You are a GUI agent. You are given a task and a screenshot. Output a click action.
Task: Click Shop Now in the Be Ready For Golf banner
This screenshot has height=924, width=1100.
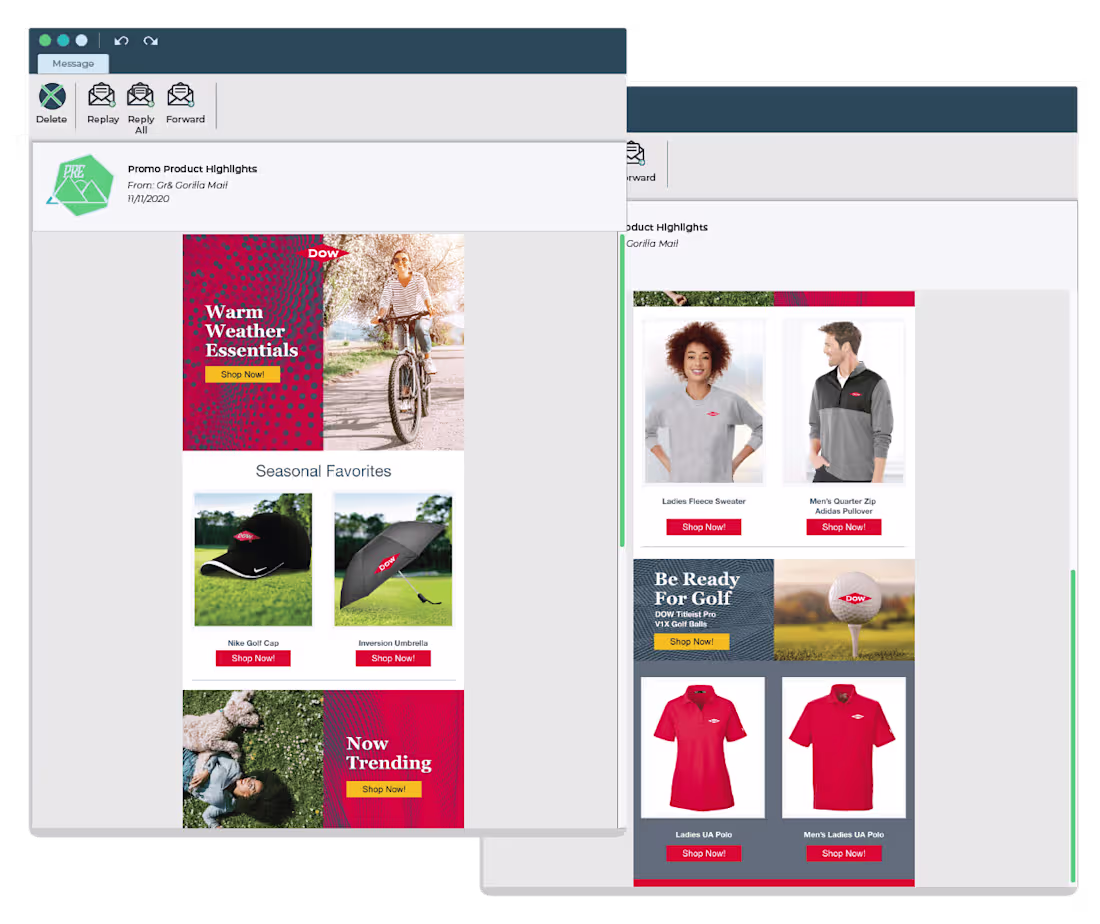tap(692, 641)
